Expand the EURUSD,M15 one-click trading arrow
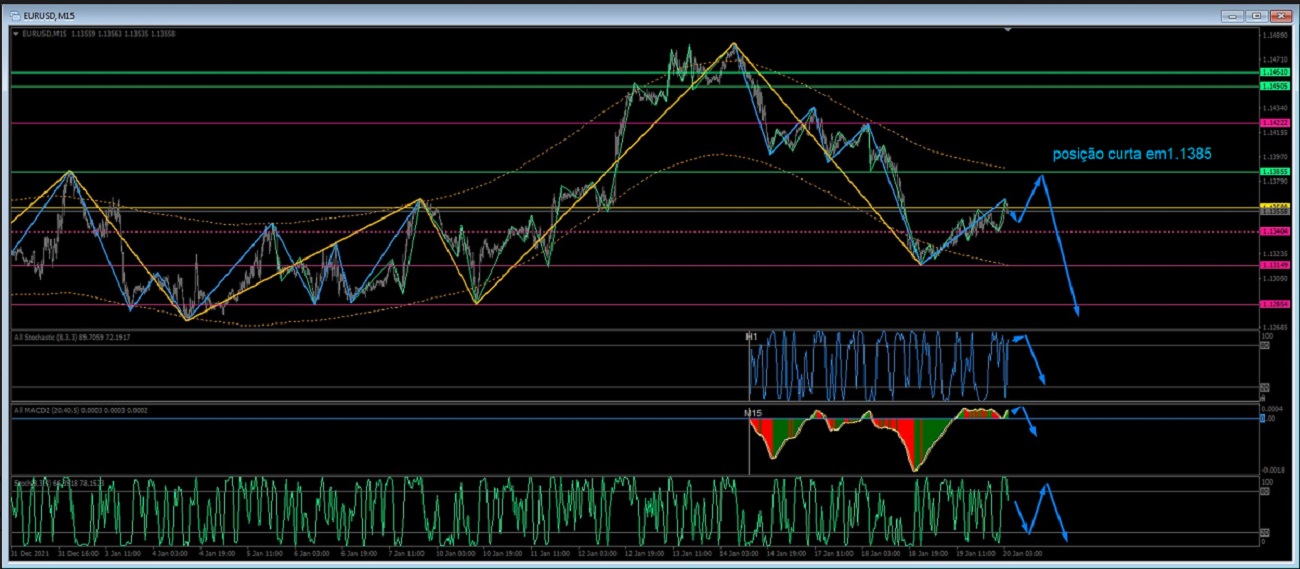The width and height of the screenshot is (1300, 569). pyautogui.click(x=16, y=33)
